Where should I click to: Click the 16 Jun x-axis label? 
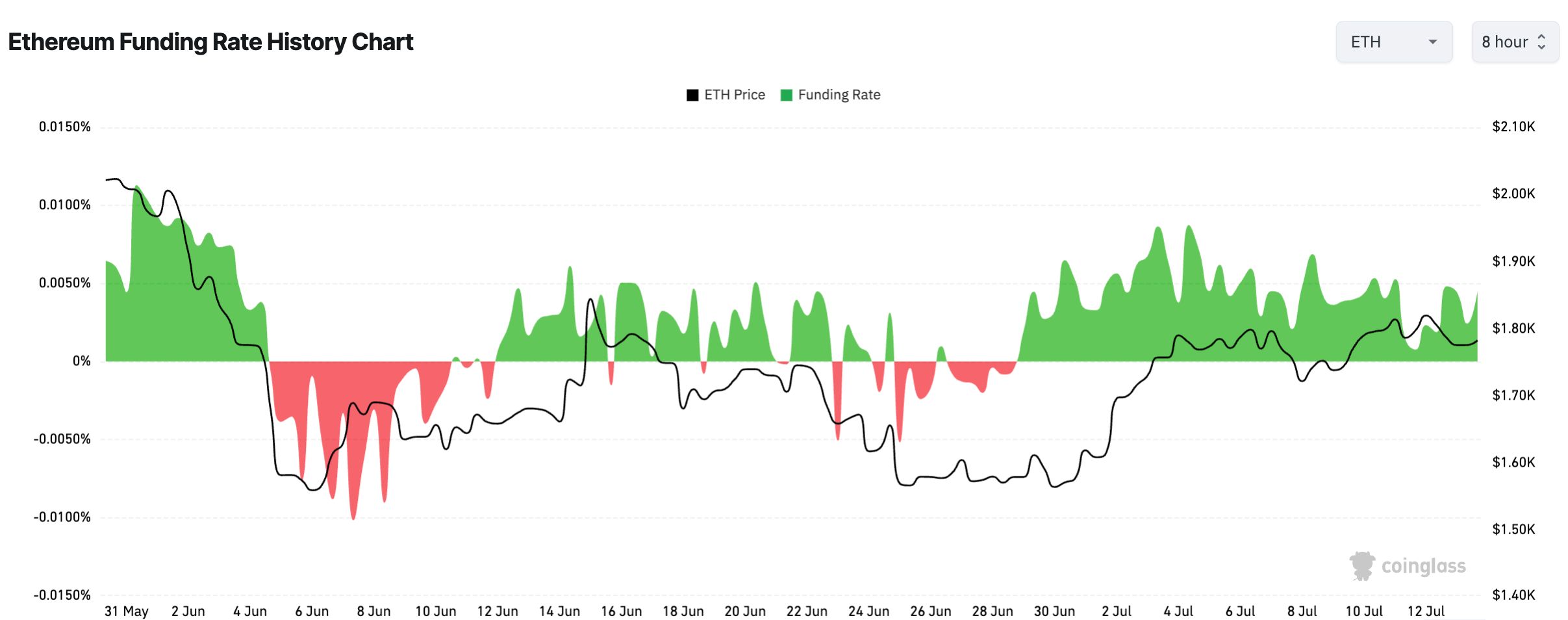622,612
